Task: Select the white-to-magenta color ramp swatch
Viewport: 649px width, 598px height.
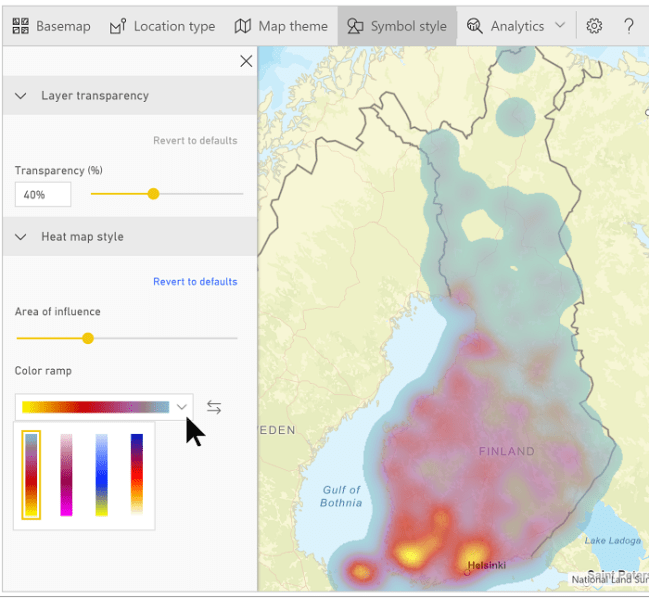Action: 66,475
